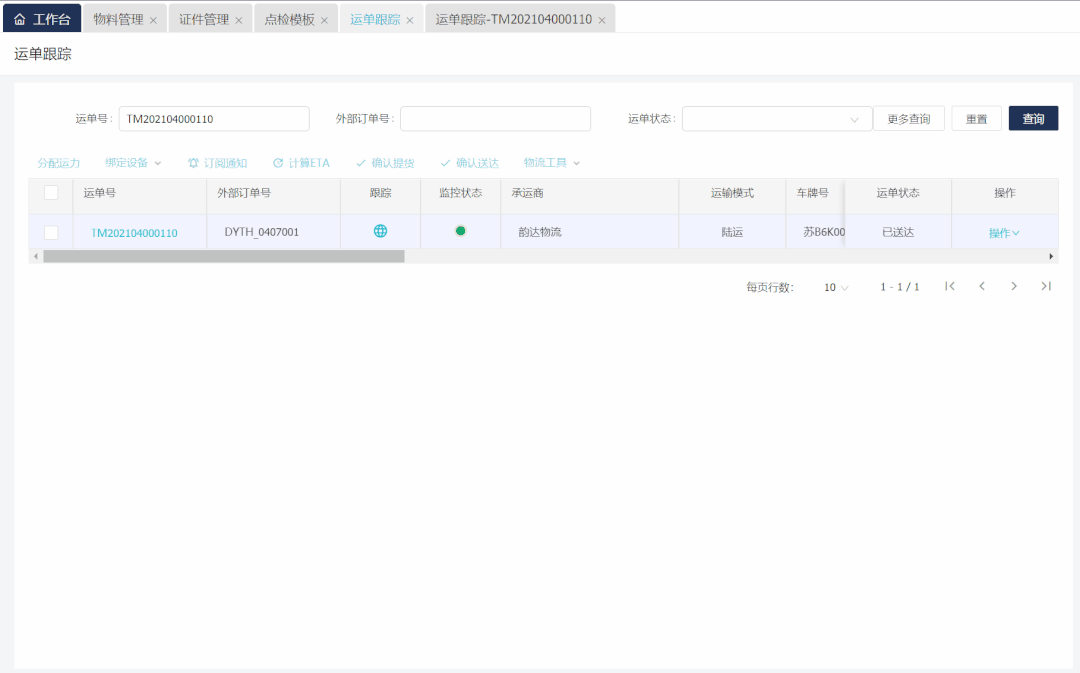The height and width of the screenshot is (673, 1080).
Task: Focus the 外部订单号 input field
Action: pos(495,119)
